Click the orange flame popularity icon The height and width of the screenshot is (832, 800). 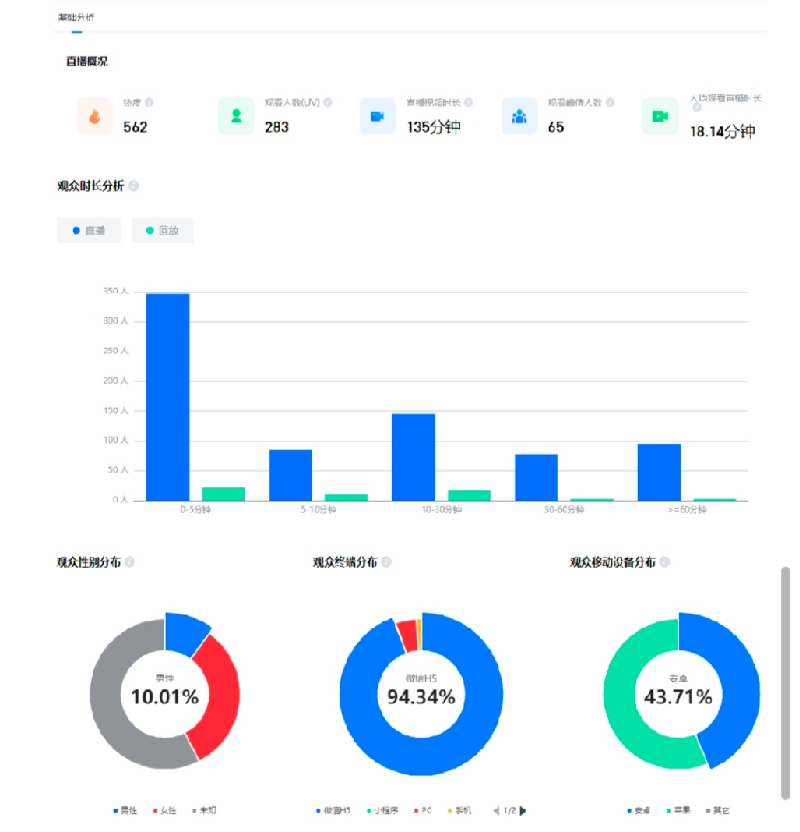pos(94,116)
